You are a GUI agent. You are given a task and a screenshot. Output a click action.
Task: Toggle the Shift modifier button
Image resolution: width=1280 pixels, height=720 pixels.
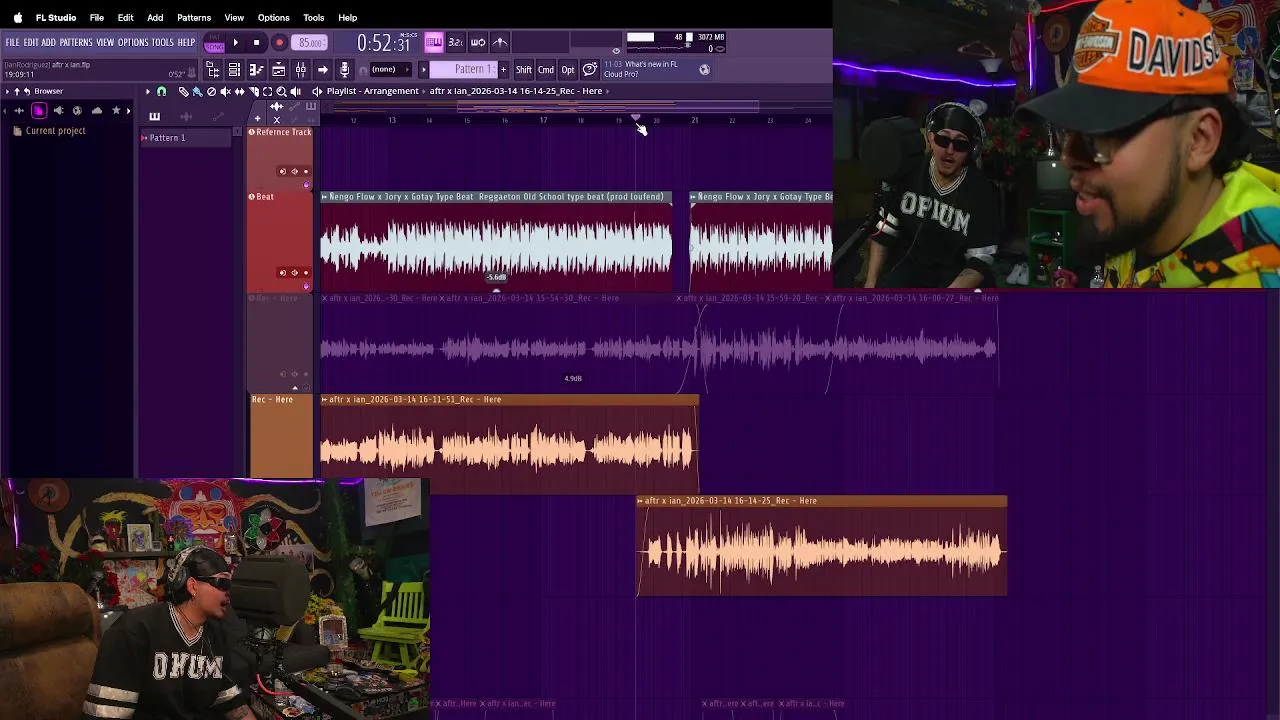pos(523,69)
